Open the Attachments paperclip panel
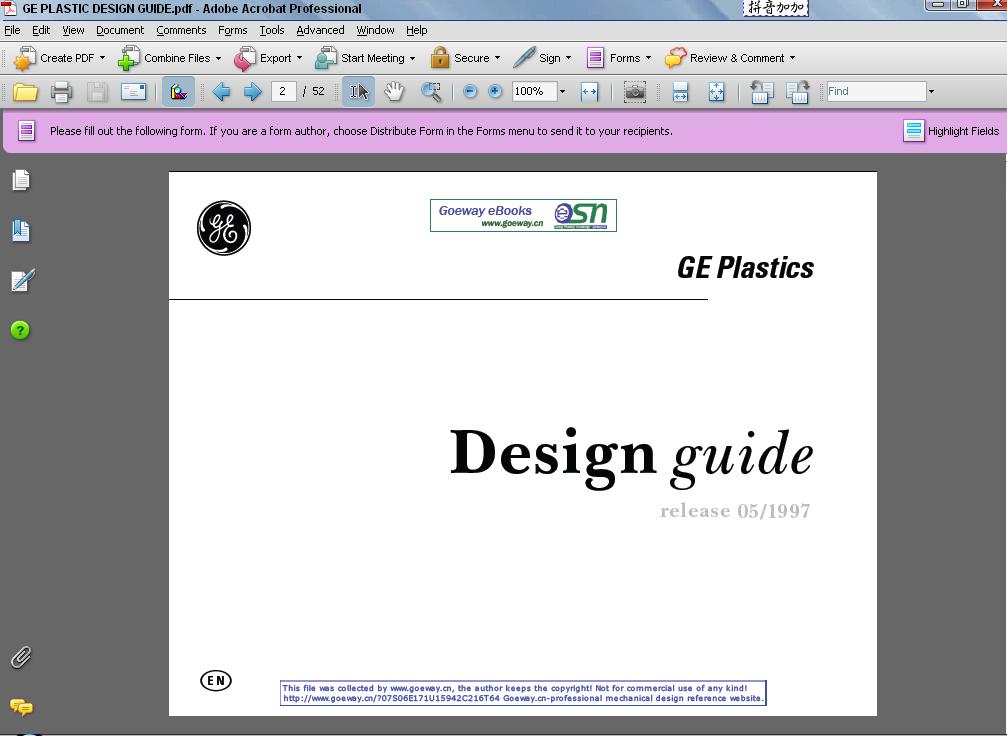This screenshot has height=736, width=1007. pos(21,657)
